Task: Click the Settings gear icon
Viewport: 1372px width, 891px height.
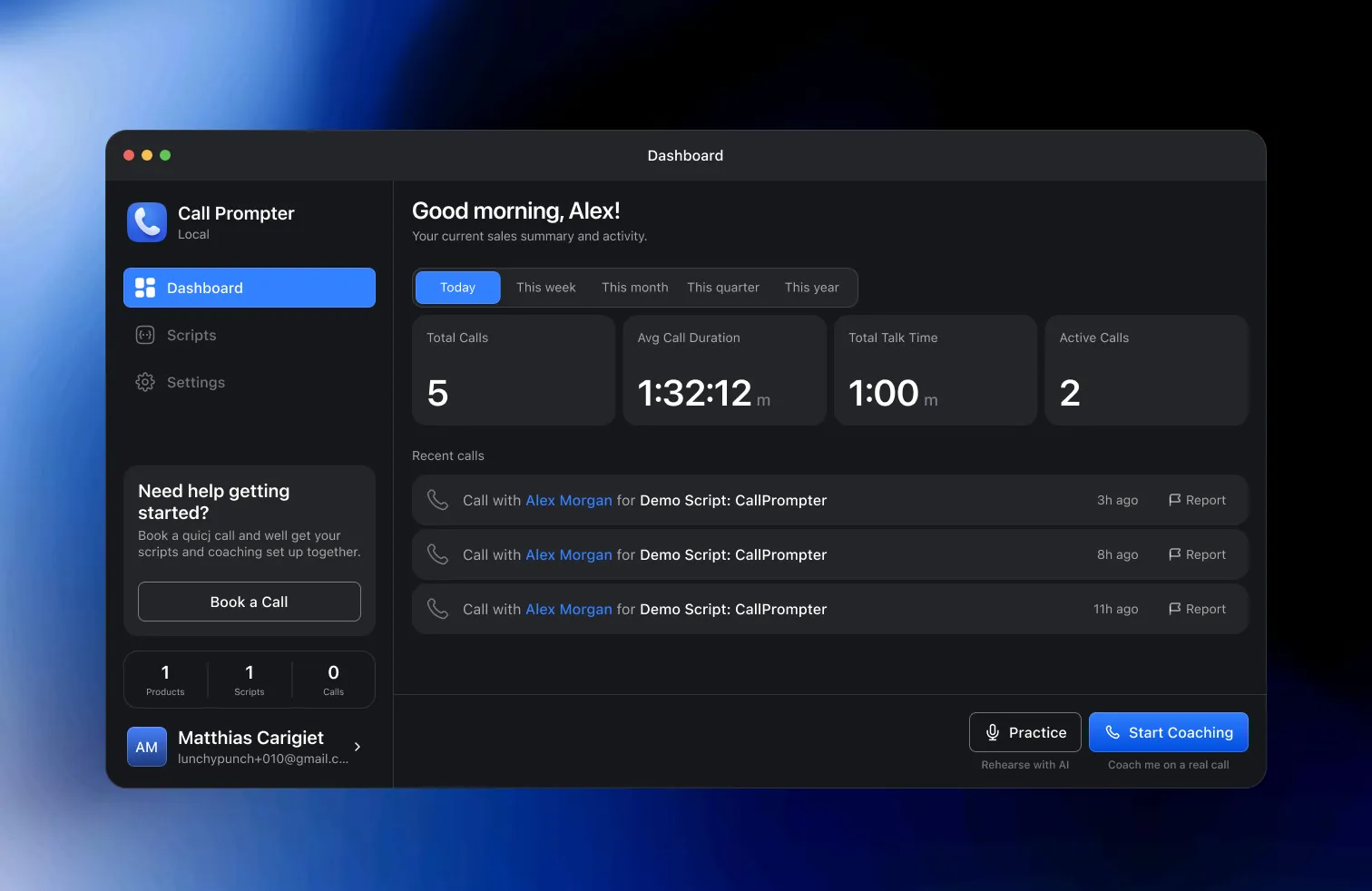Action: click(145, 382)
